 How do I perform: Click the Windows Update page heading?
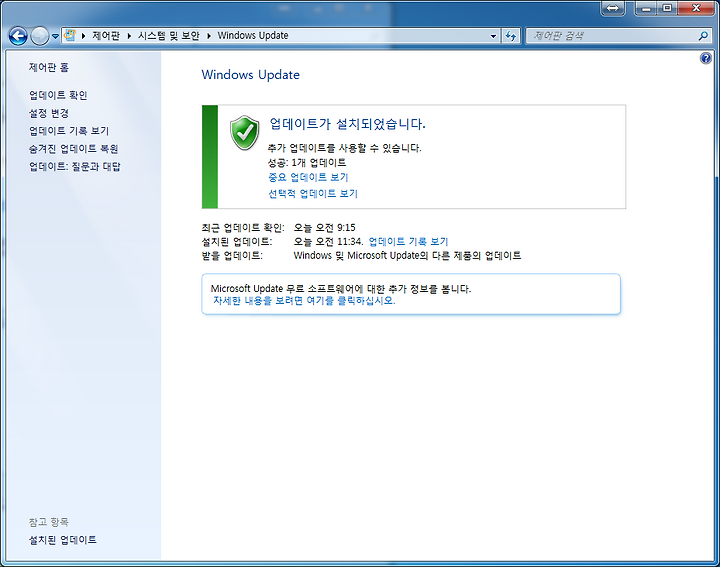251,75
